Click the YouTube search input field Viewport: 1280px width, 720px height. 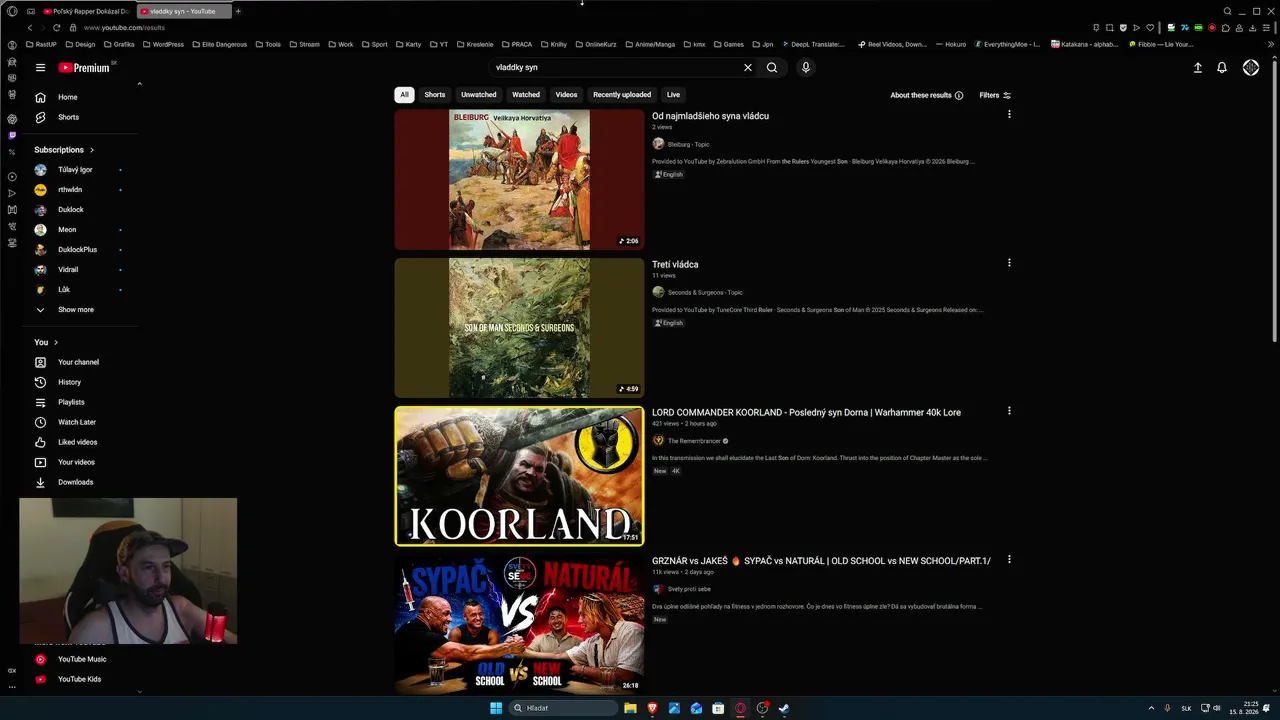615,68
